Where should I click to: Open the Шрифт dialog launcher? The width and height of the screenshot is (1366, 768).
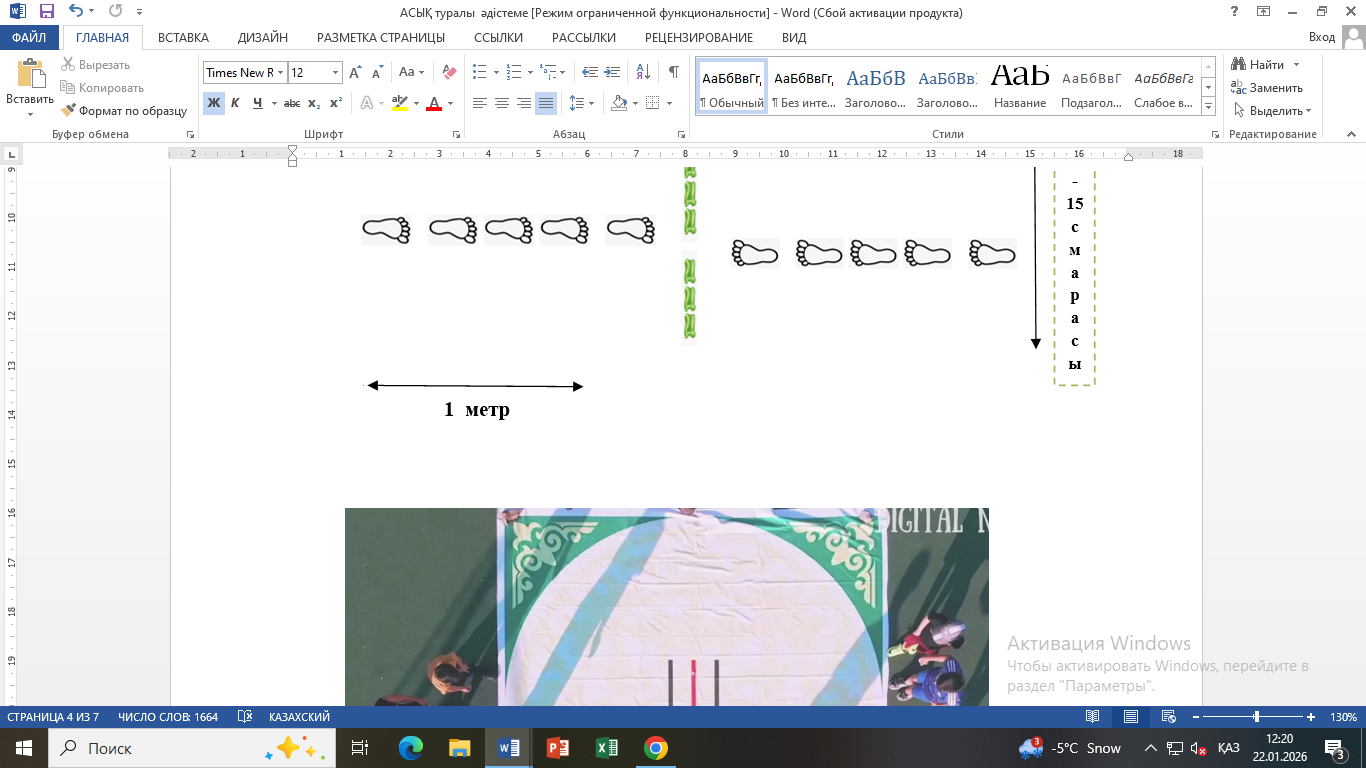(457, 134)
